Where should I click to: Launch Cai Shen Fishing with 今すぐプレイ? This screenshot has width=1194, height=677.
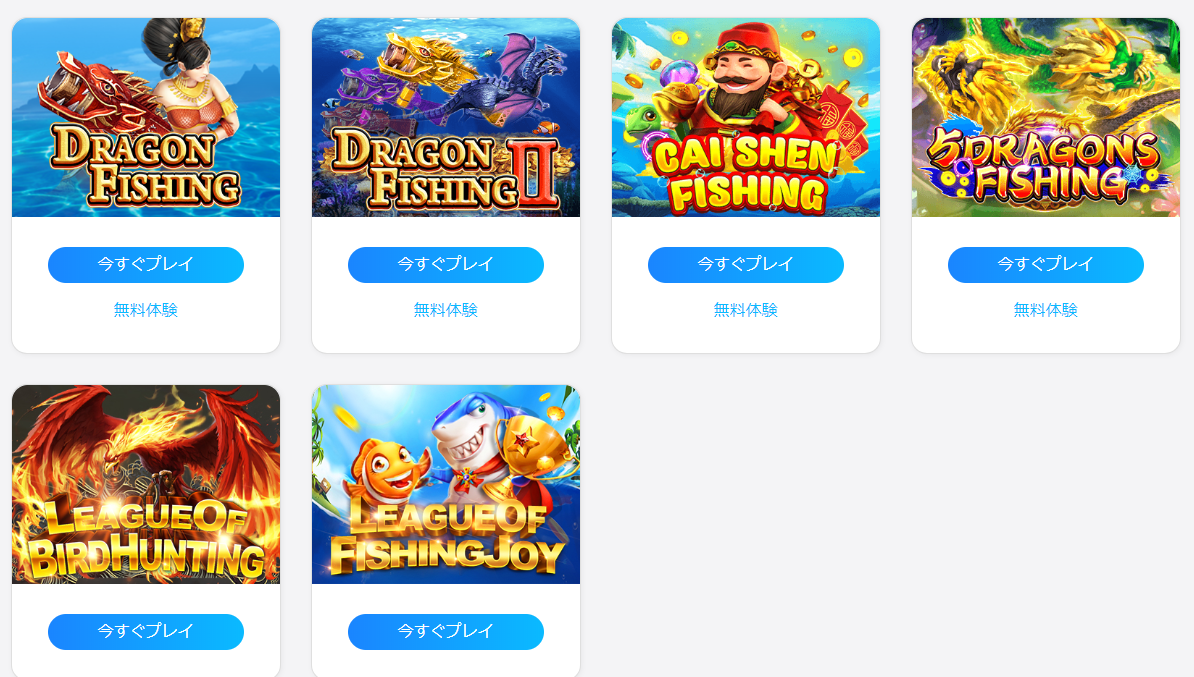(x=745, y=265)
